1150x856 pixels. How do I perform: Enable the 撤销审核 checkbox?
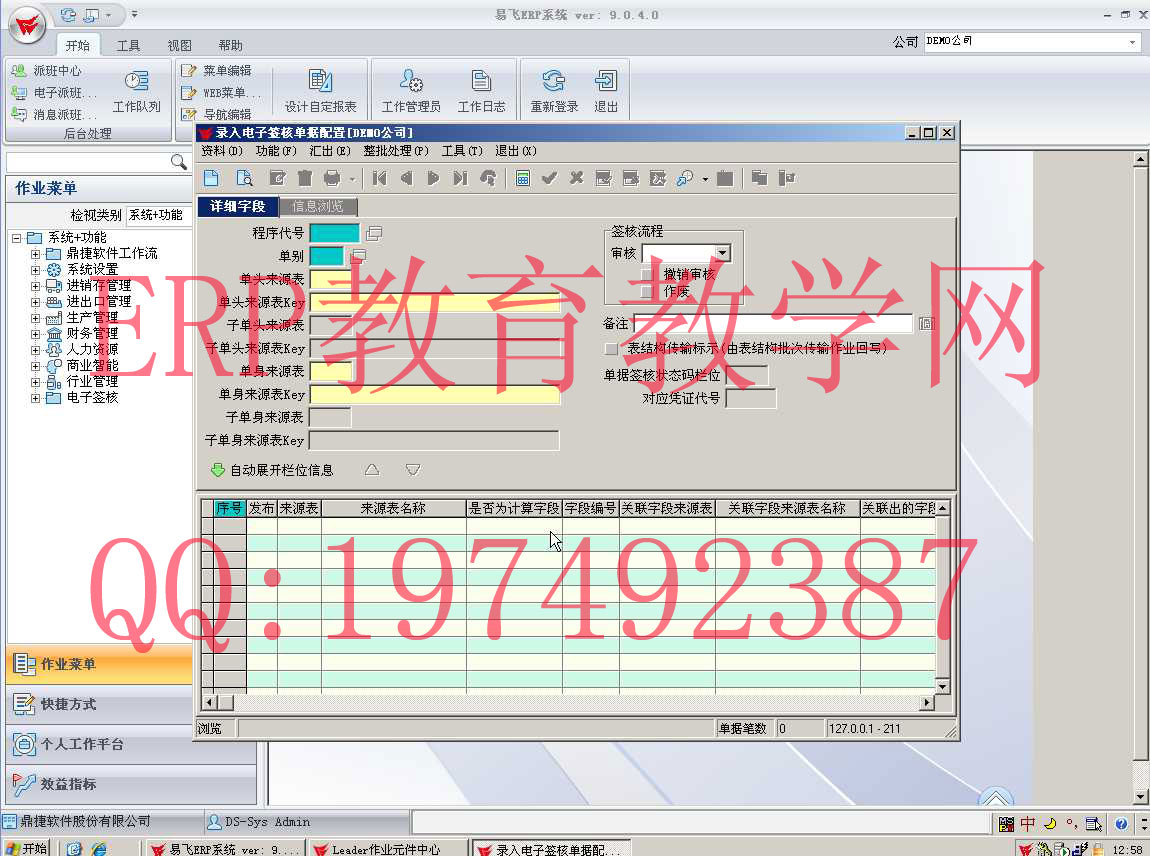tap(648, 274)
